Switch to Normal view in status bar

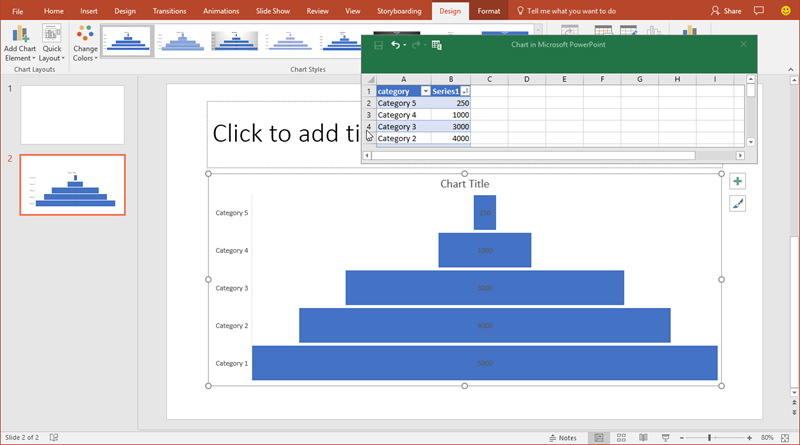point(598,438)
